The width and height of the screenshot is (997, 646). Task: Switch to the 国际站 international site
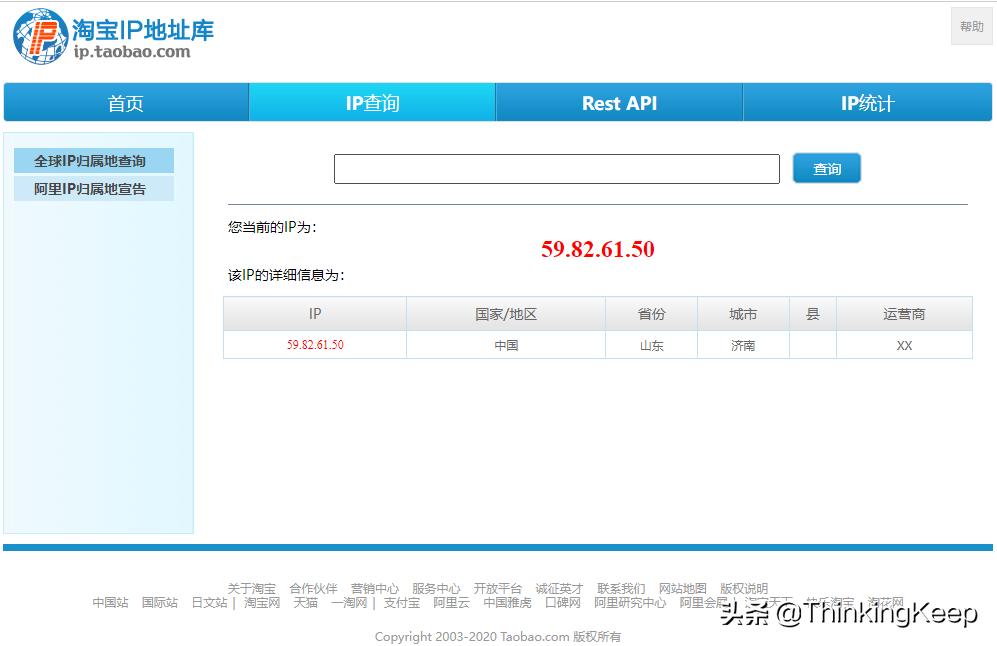(159, 604)
